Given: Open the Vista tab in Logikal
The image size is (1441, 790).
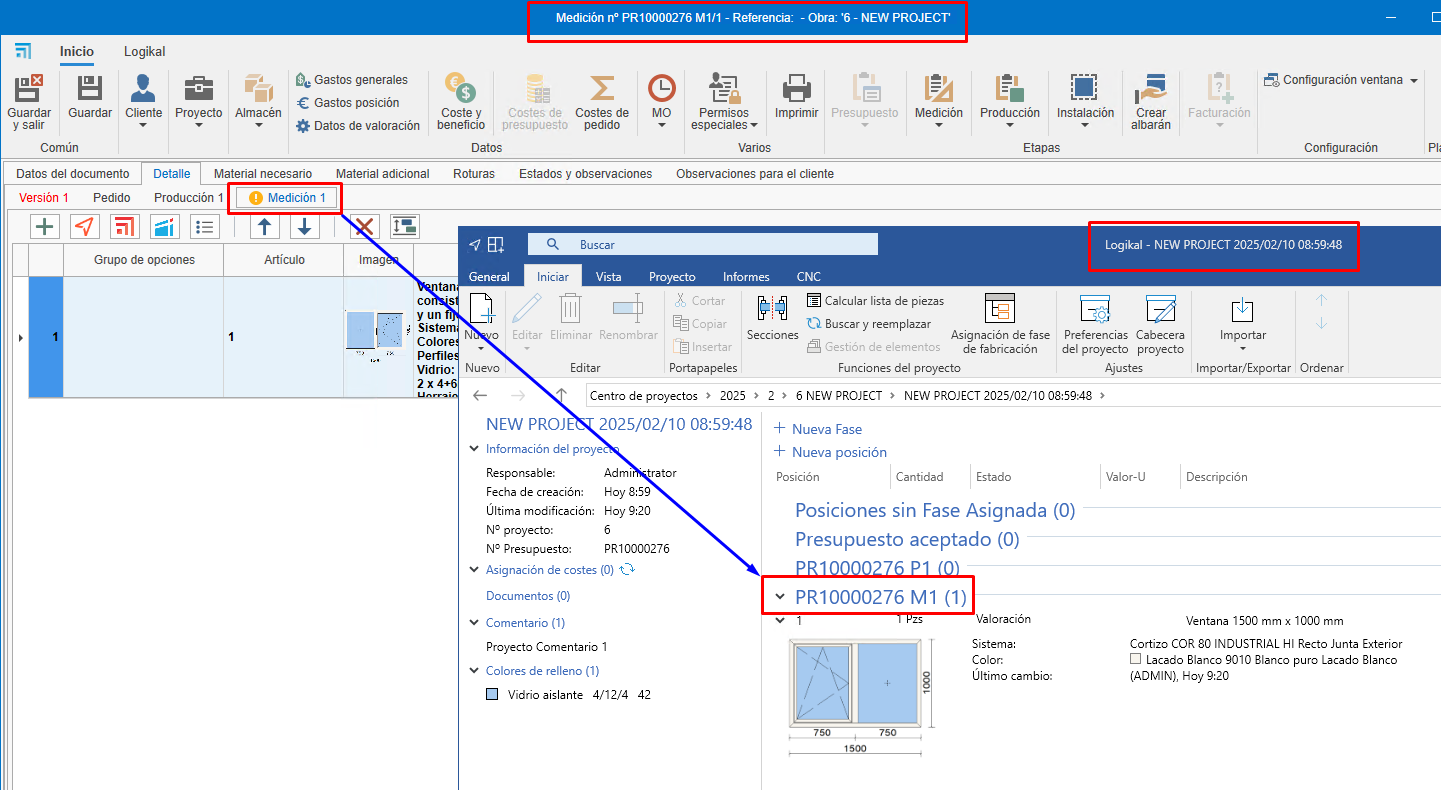Looking at the screenshot, I should 609,277.
